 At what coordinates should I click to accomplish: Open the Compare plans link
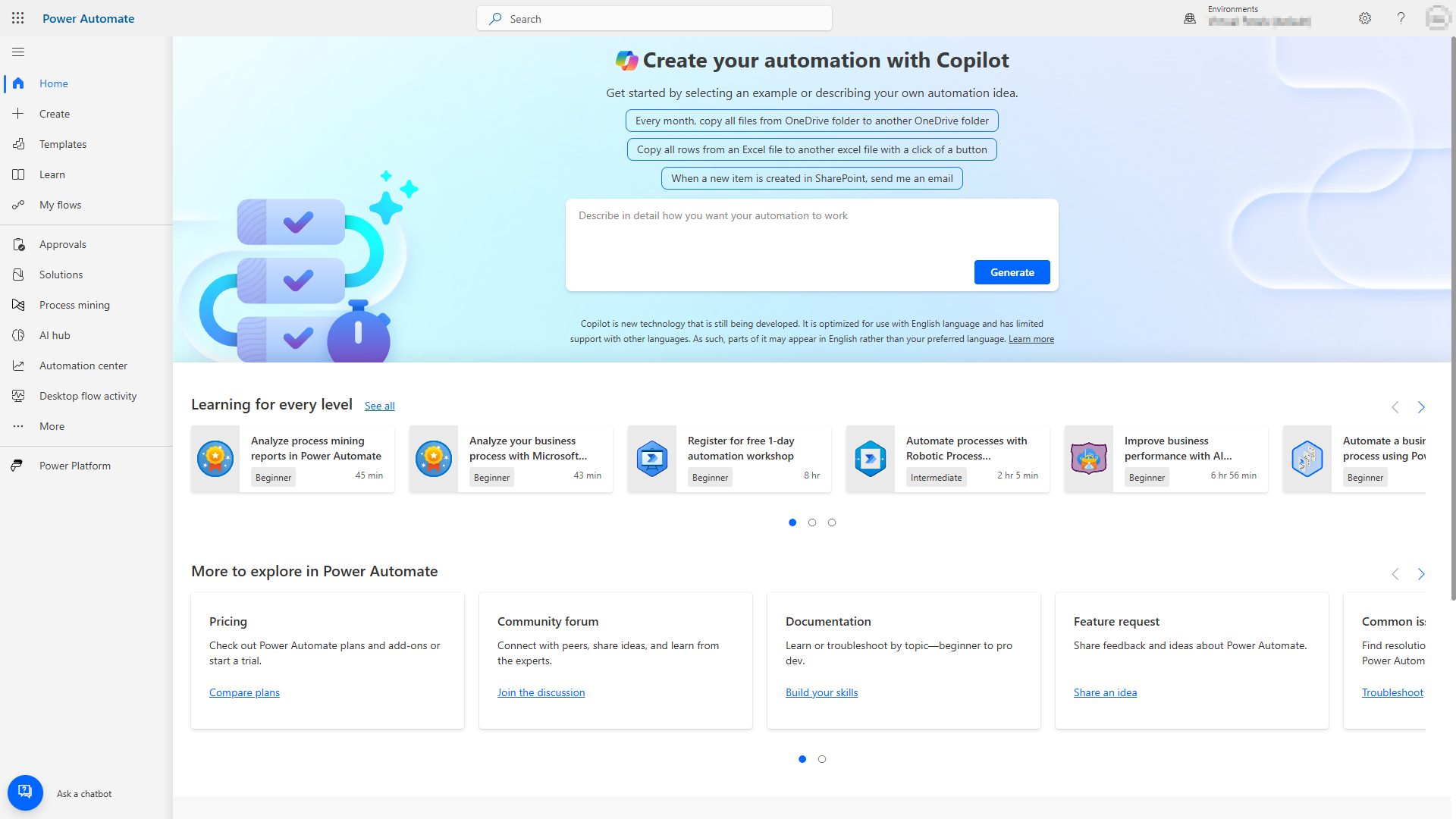(x=244, y=692)
